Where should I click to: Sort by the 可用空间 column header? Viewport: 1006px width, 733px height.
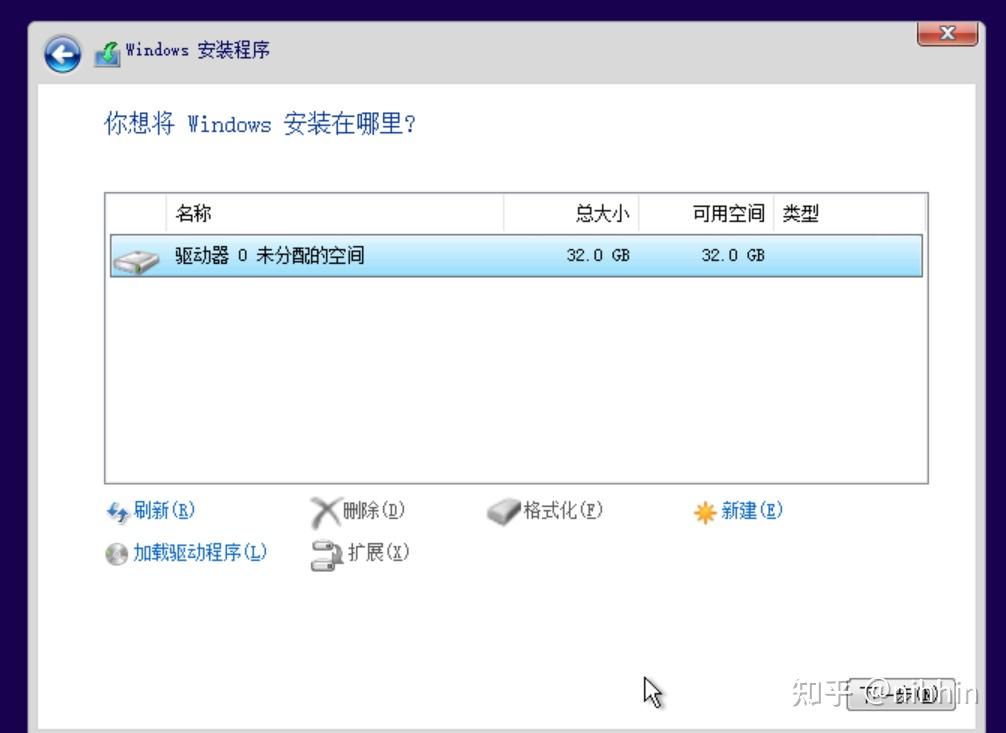point(706,213)
